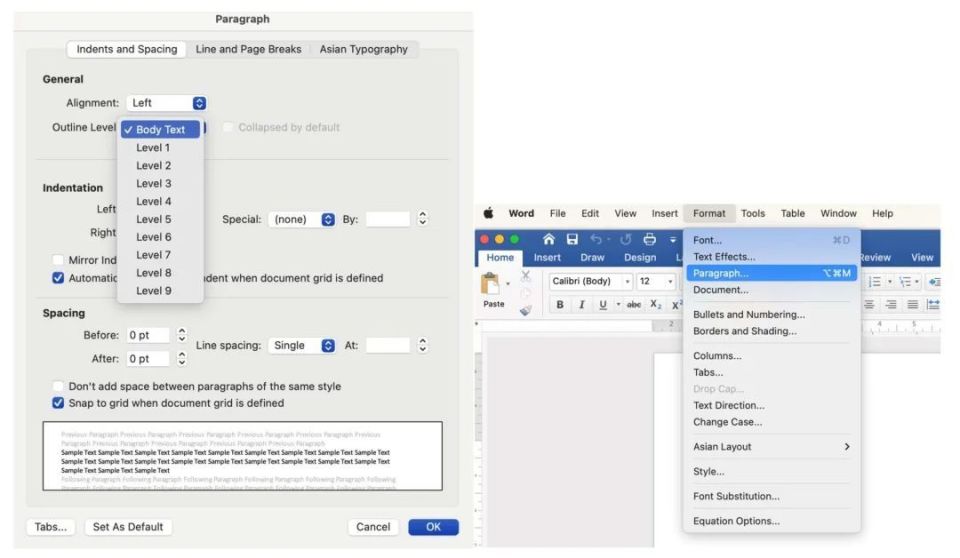Toggle Underline formatting
Image resolution: width=960 pixels, height=558 pixels.
point(602,304)
